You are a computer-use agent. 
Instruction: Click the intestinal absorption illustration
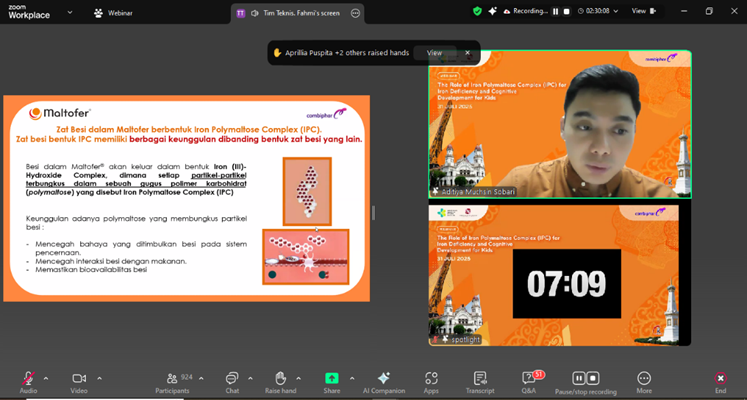[x=305, y=257]
